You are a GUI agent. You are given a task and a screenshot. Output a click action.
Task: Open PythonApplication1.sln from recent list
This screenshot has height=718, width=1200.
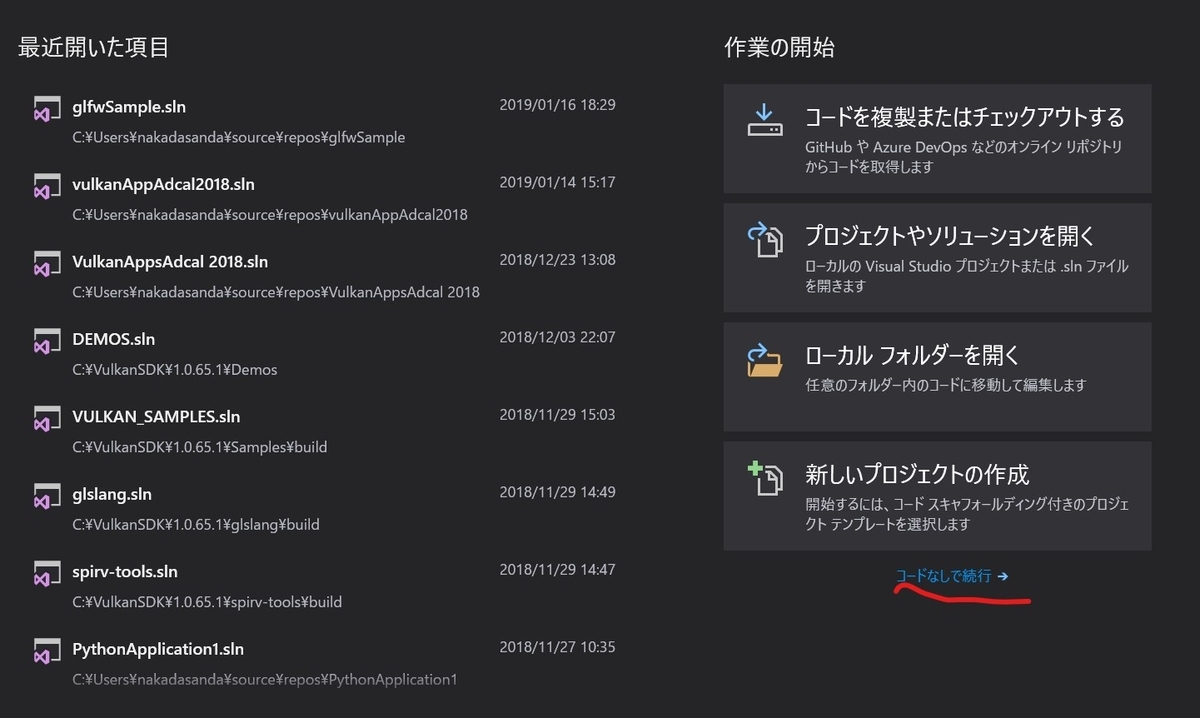324,663
